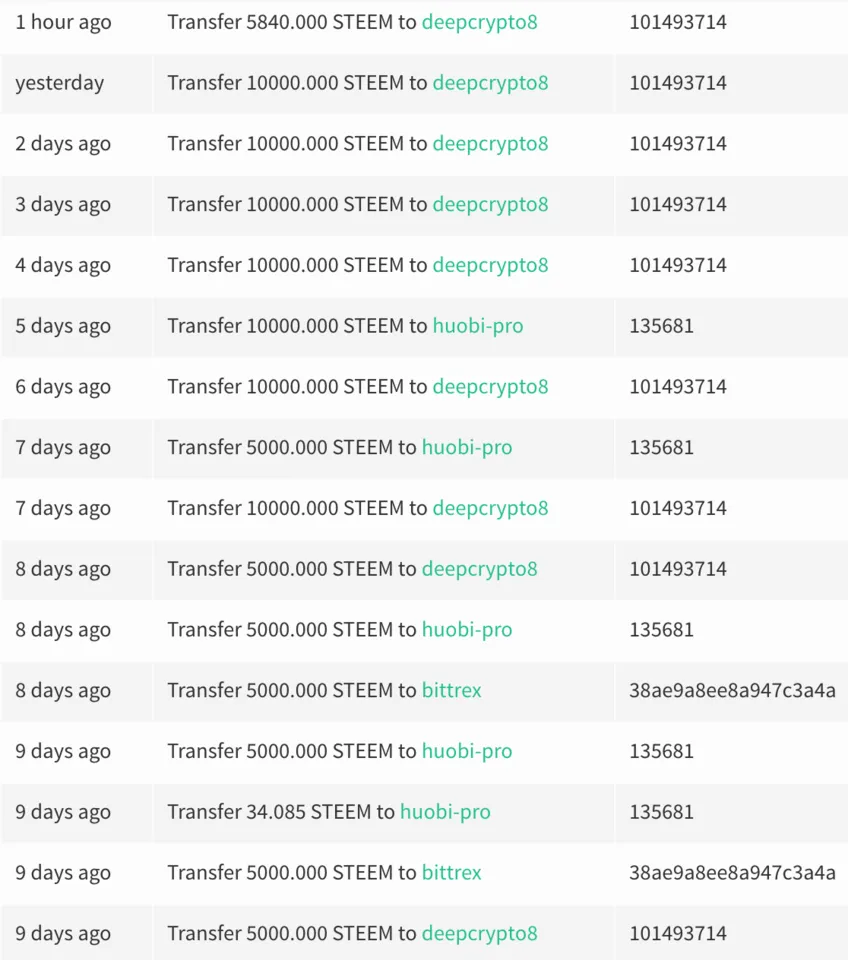
Task: Open bittrex link in 8 days ago row
Action: (x=451, y=691)
